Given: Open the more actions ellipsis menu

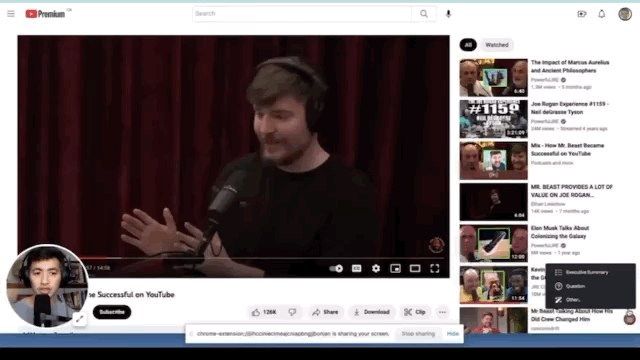Looking at the screenshot, I should [x=442, y=312].
